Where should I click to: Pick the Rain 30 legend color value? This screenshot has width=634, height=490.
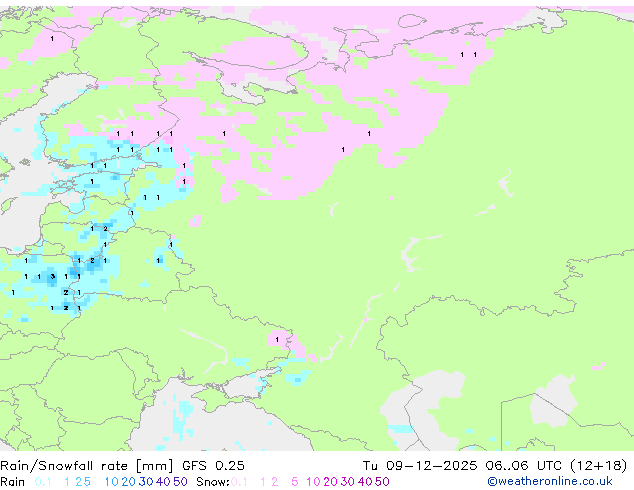tap(146, 482)
